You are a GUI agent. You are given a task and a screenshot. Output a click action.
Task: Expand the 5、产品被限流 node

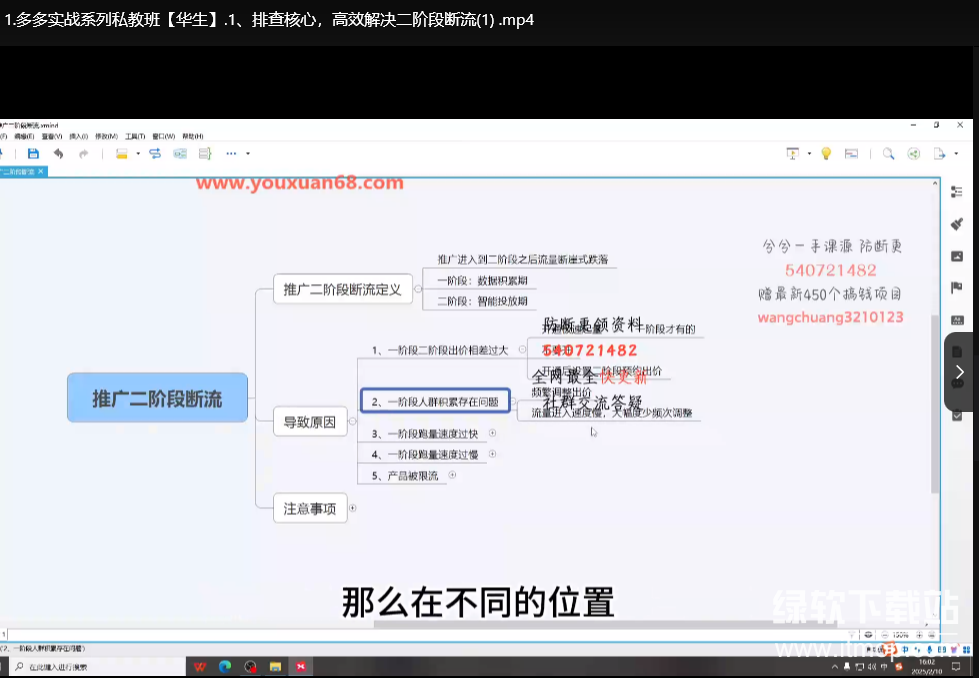pyautogui.click(x=452, y=475)
